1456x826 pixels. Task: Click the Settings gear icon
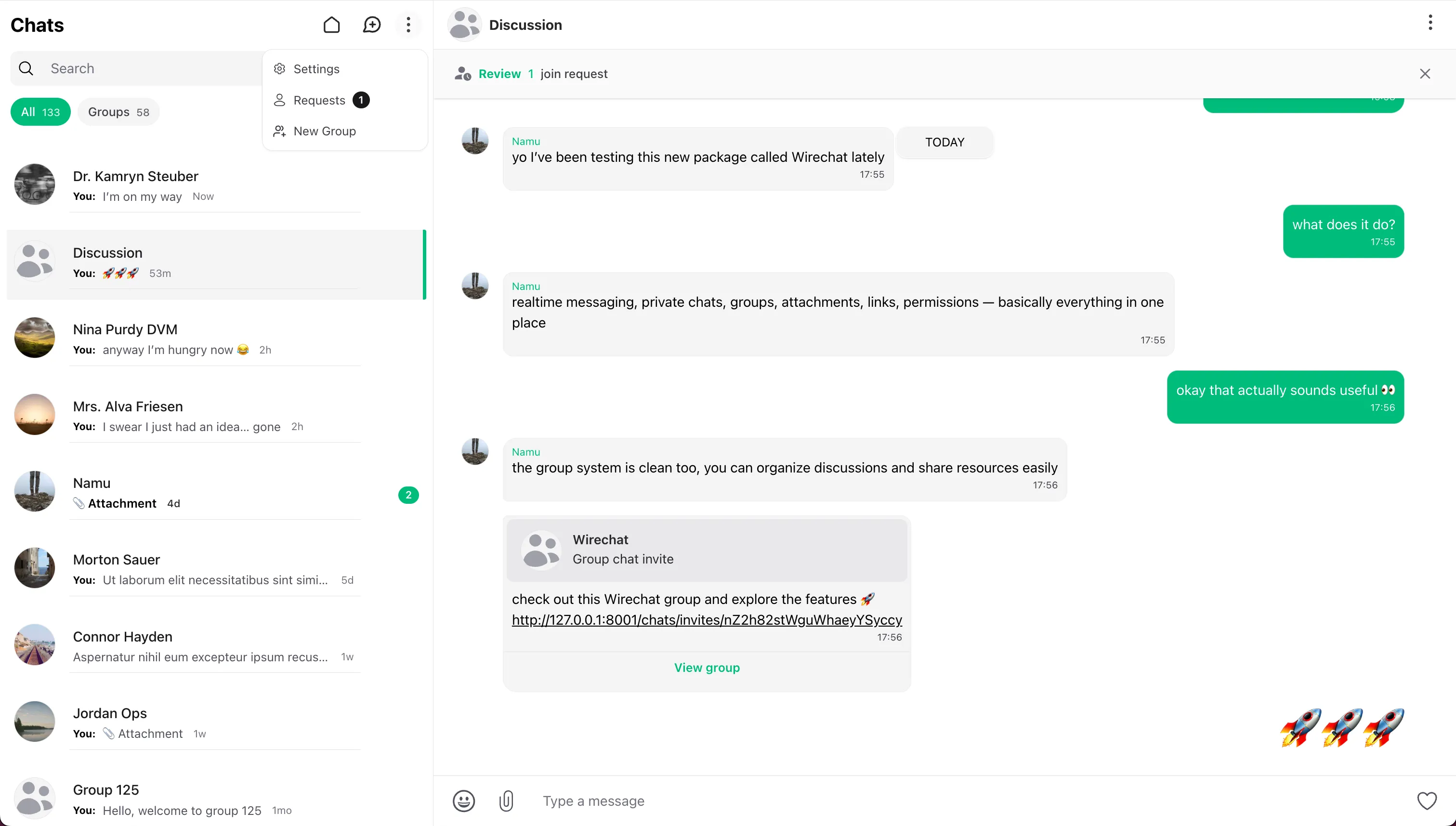tap(279, 69)
